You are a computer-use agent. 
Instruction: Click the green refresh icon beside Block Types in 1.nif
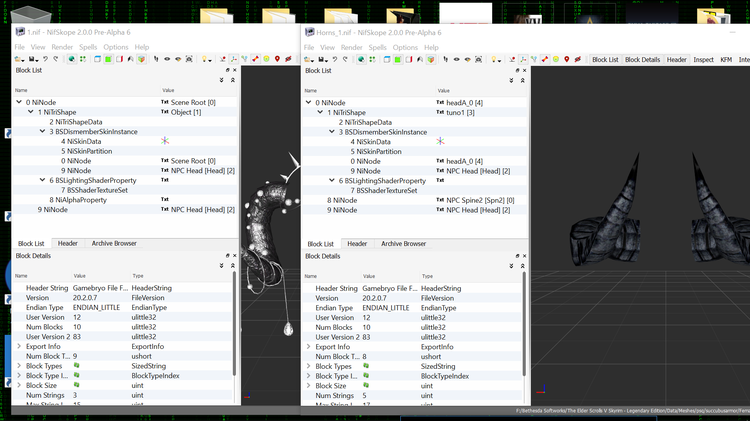[x=77, y=366]
